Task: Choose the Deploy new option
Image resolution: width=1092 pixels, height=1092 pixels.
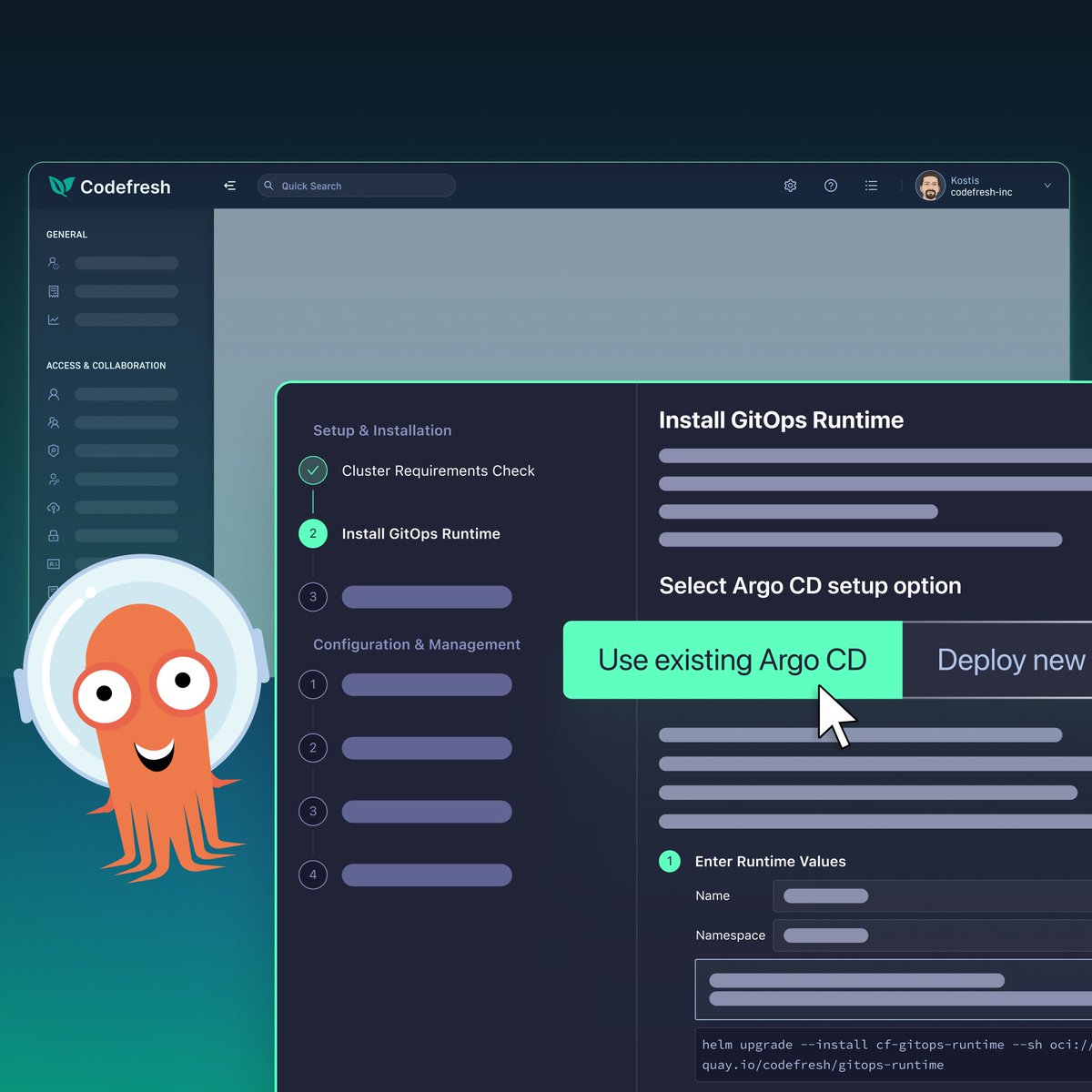Action: pos(998,660)
